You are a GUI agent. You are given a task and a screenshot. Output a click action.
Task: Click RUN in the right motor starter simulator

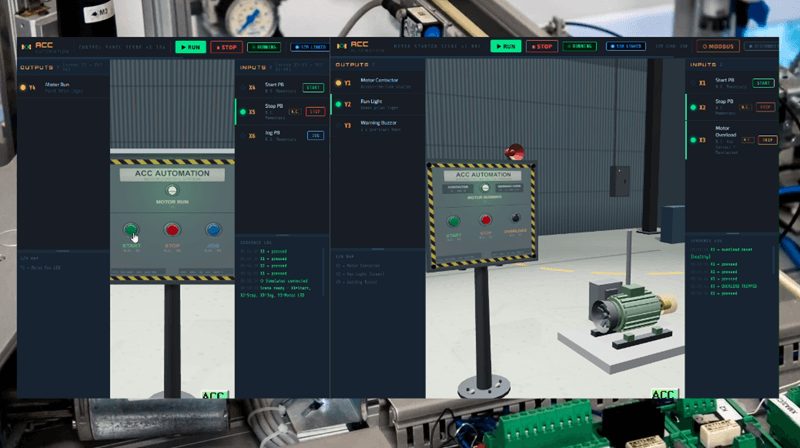[506, 46]
